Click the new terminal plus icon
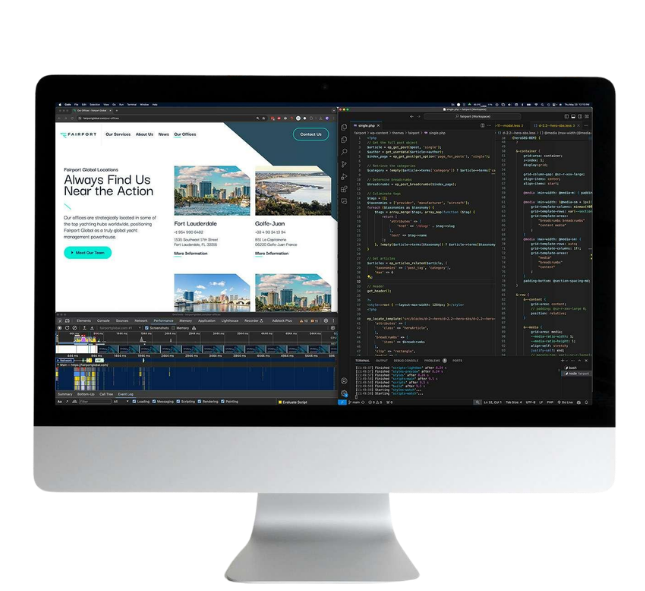Viewport: 645px width, 591px height. click(562, 361)
